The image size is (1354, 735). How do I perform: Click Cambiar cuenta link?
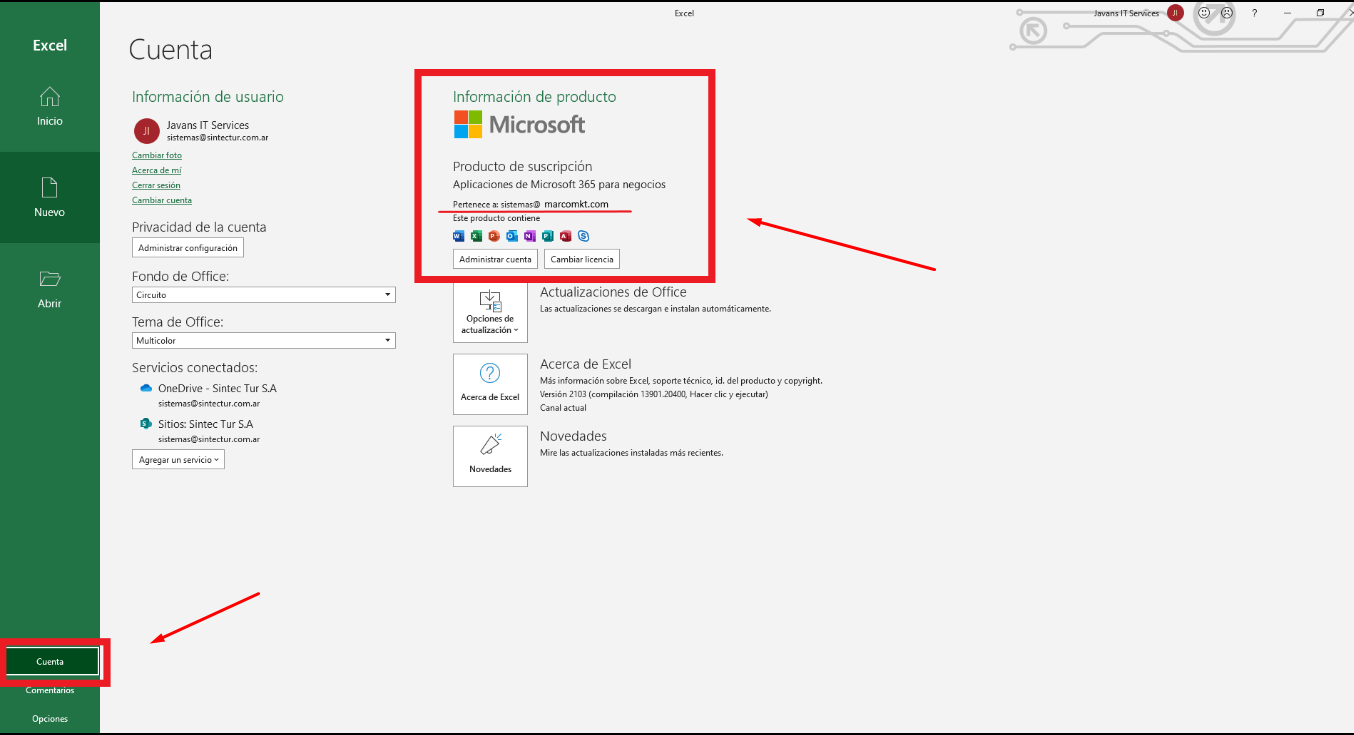coord(162,200)
